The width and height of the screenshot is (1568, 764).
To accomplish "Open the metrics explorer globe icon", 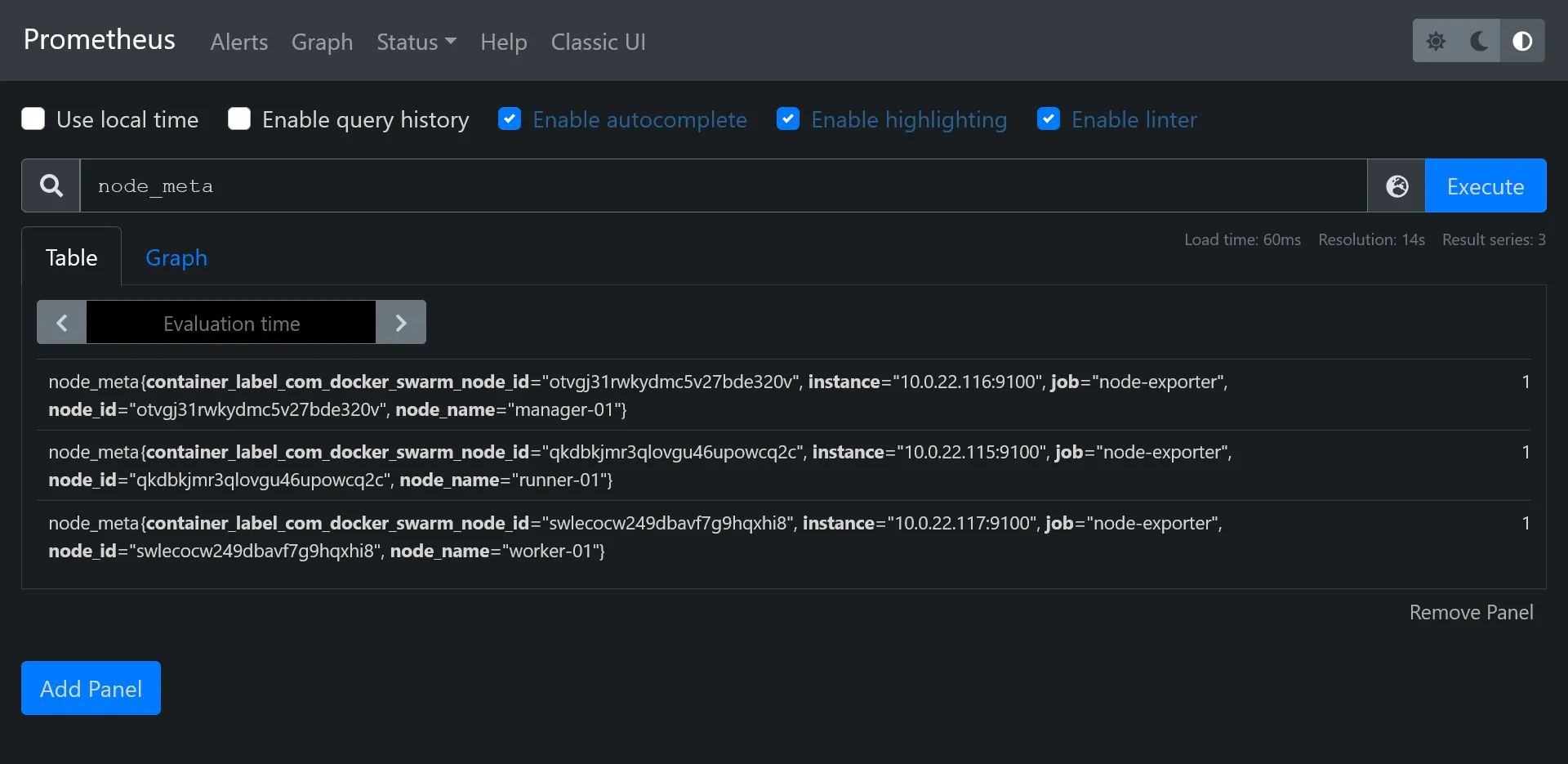I will [x=1396, y=186].
